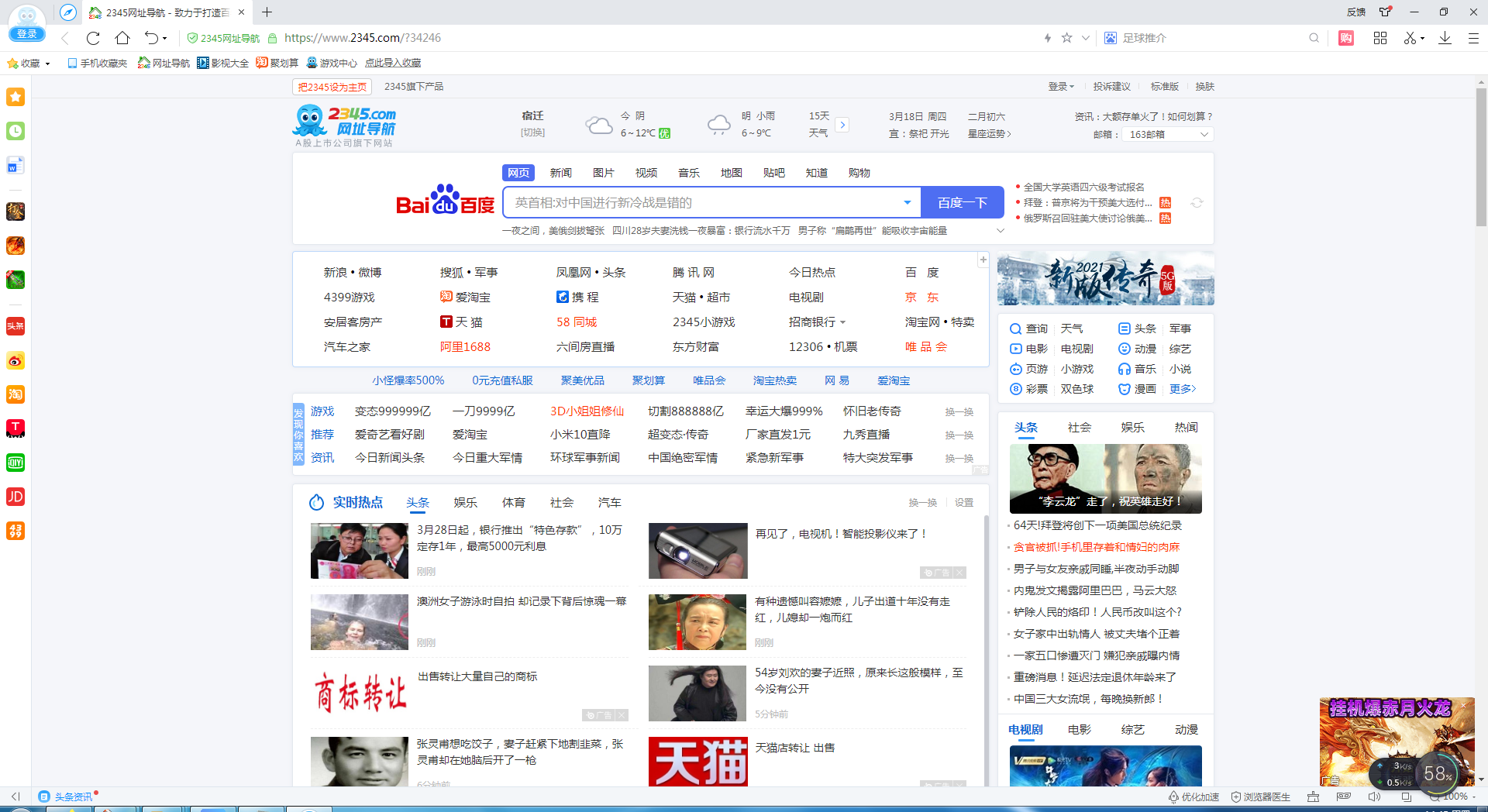Screen dimensions: 1488x812
Task: Go to the browser home page icon
Action: [x=122, y=38]
